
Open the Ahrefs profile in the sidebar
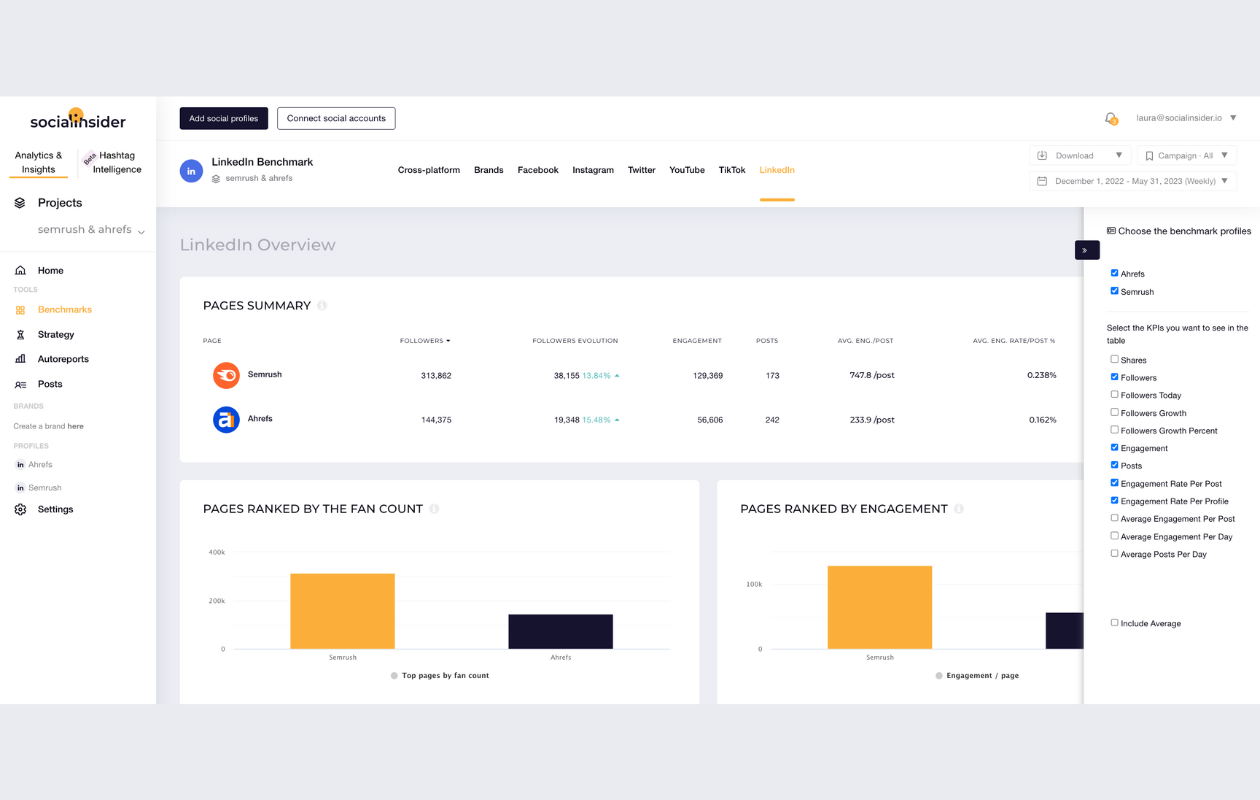point(40,465)
